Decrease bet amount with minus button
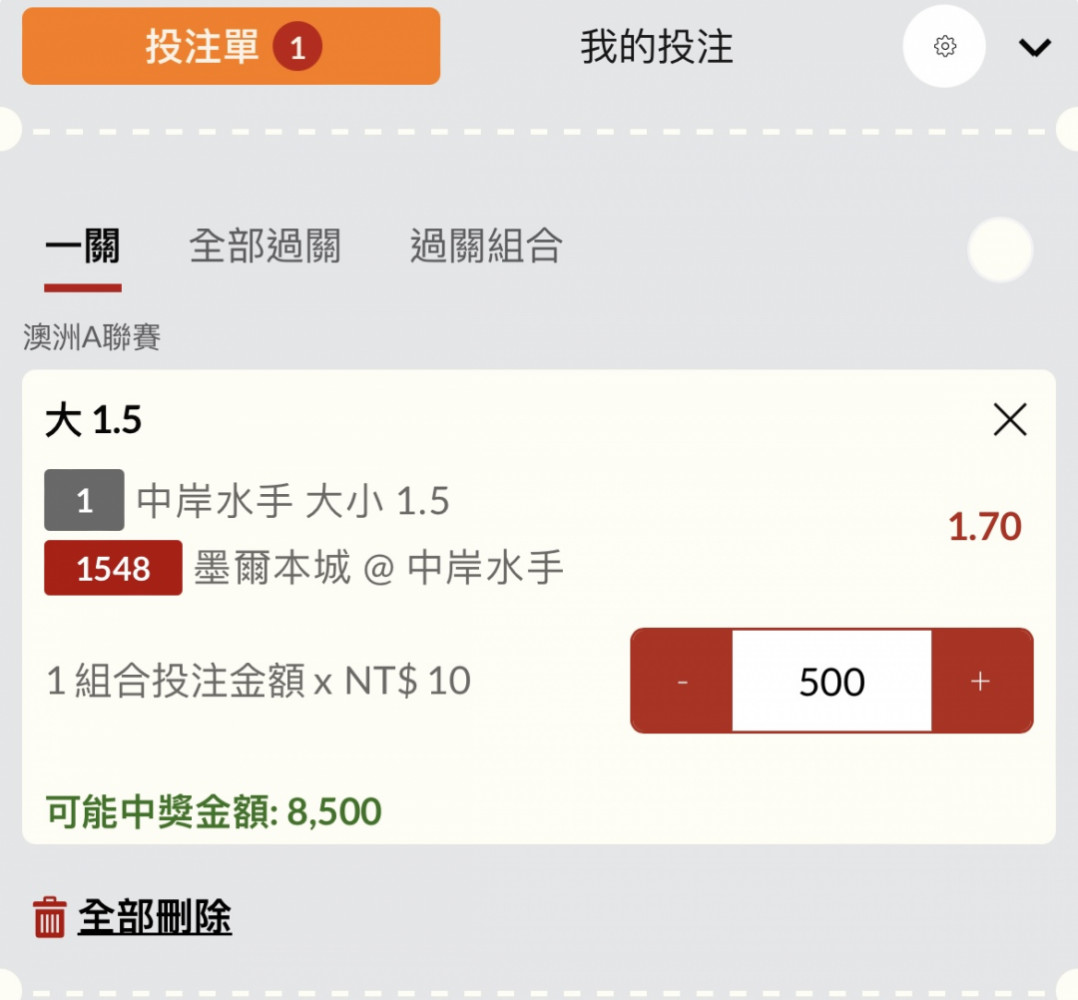Screen dimensions: 1078x1000 click(681, 680)
